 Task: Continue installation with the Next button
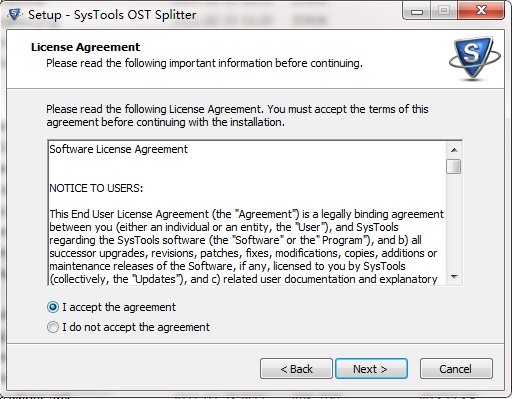point(371,369)
